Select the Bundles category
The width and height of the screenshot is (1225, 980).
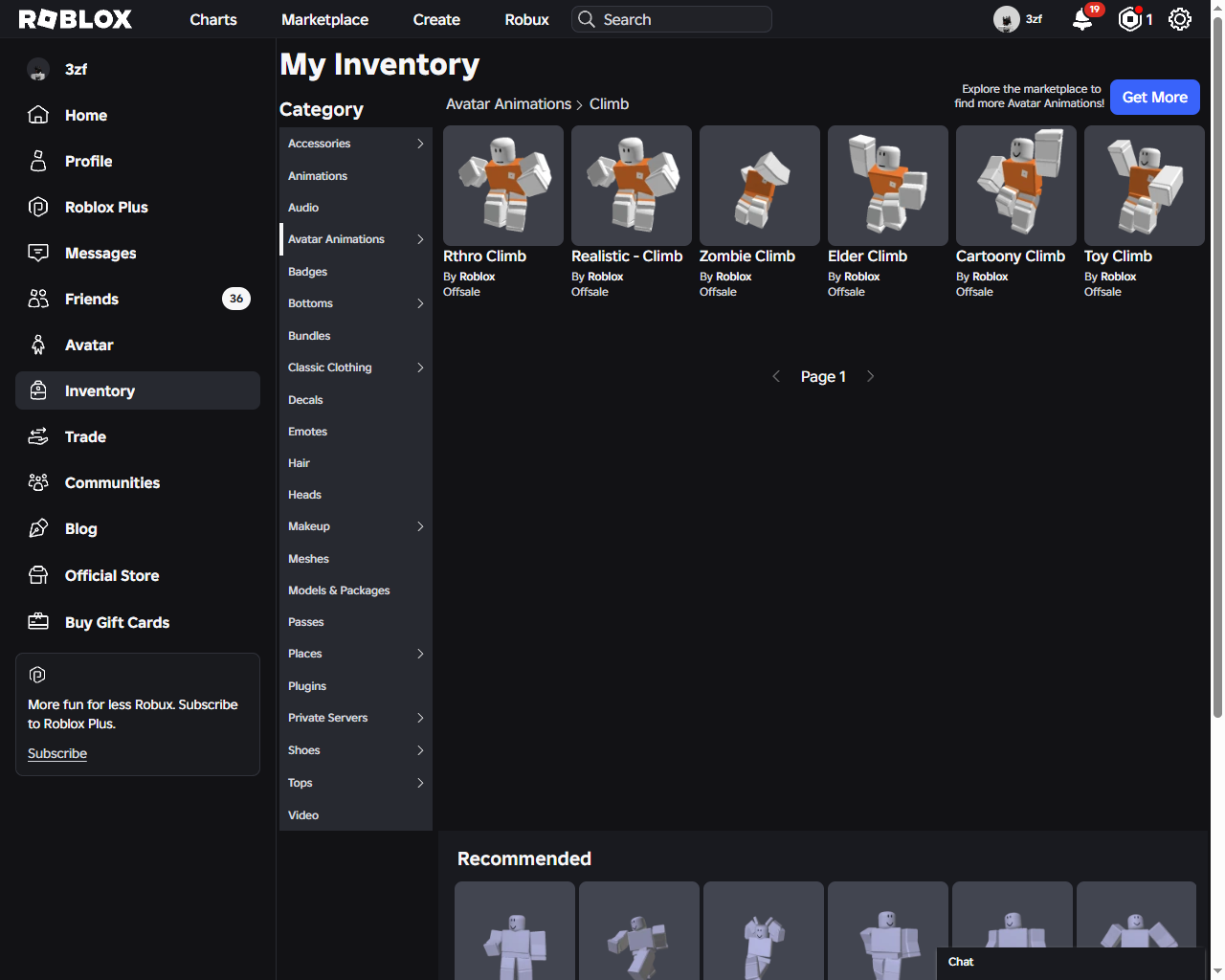[356, 336]
